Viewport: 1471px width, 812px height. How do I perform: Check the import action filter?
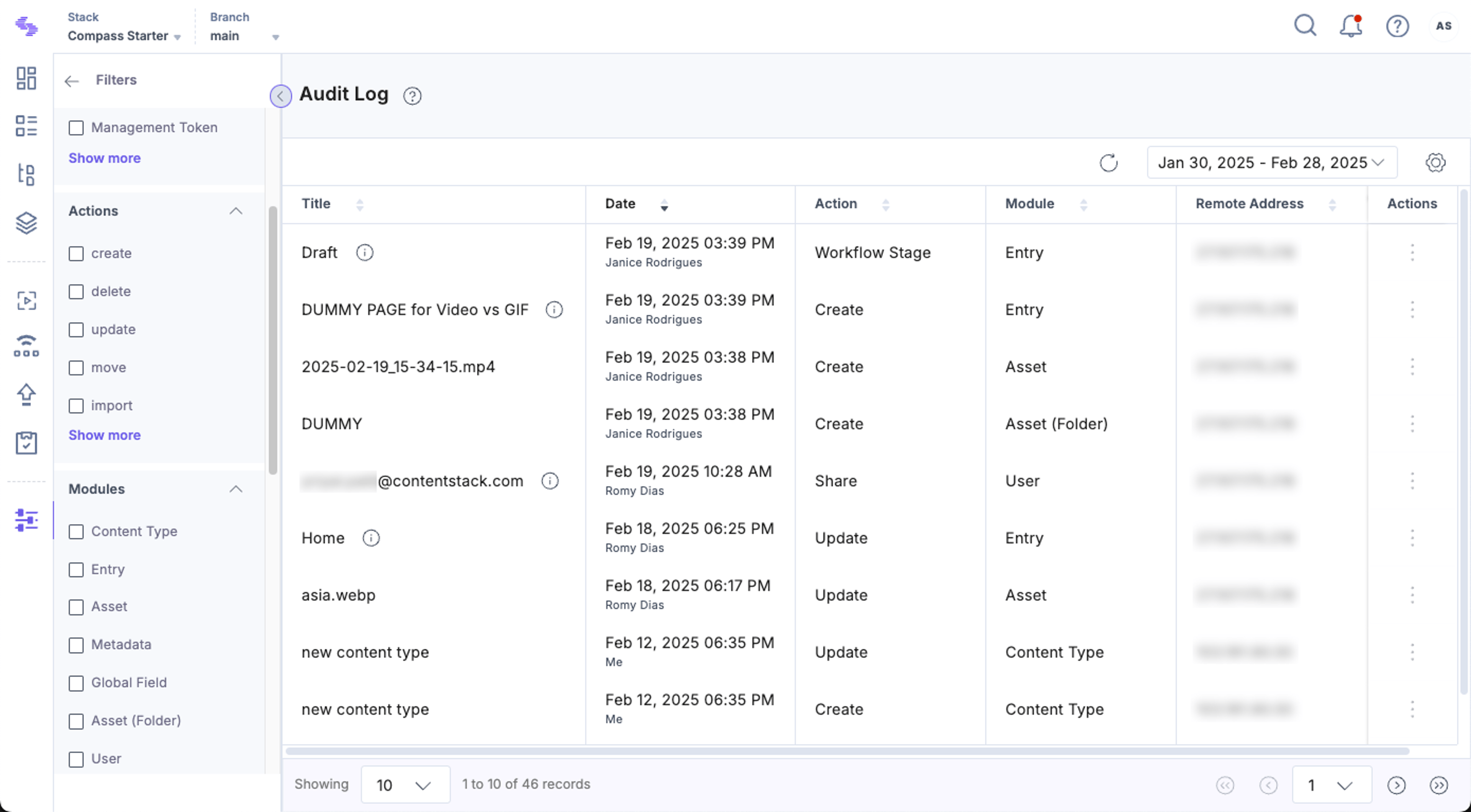click(x=76, y=406)
